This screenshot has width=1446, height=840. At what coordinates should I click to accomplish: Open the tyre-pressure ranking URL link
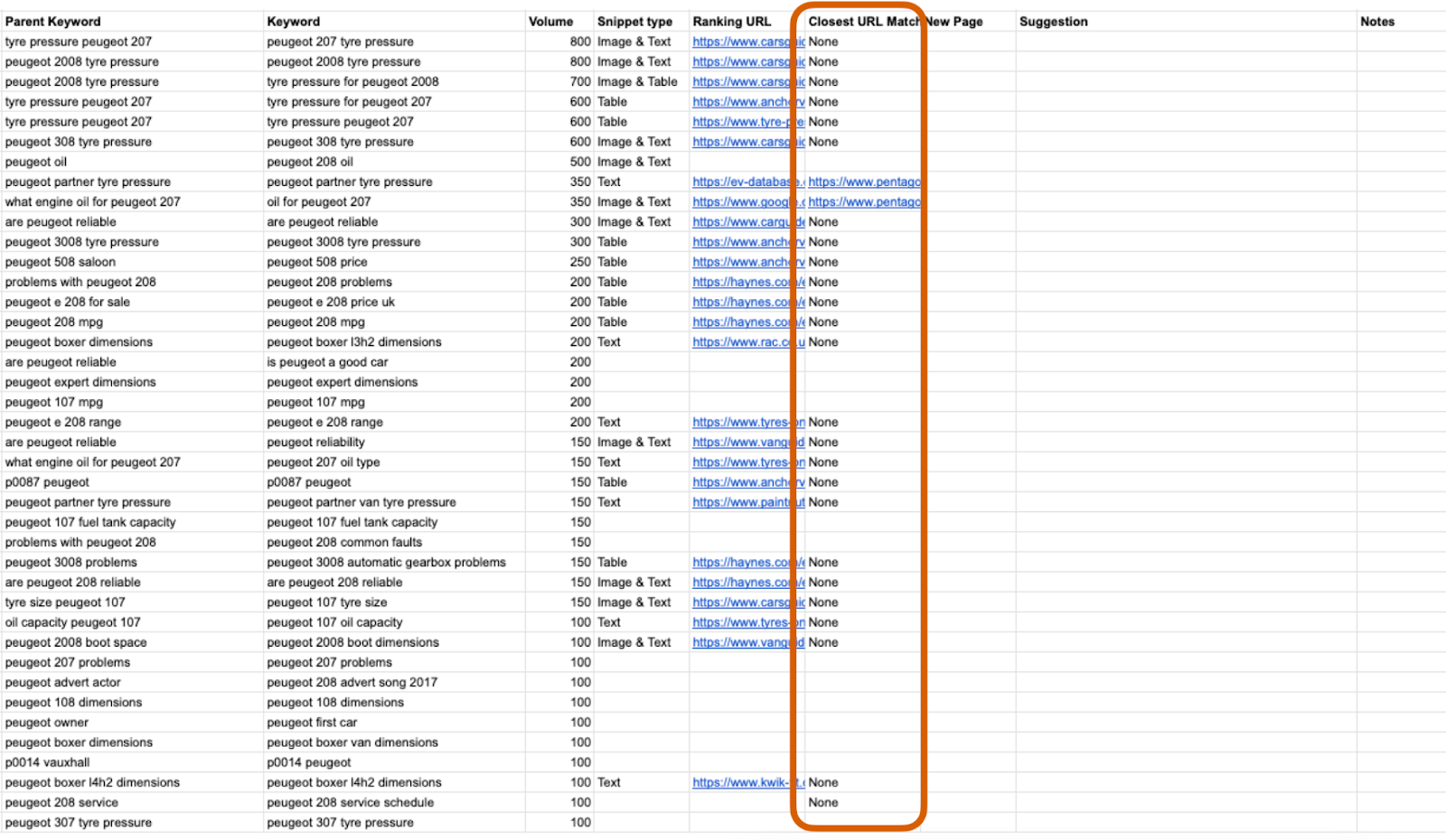point(748,122)
